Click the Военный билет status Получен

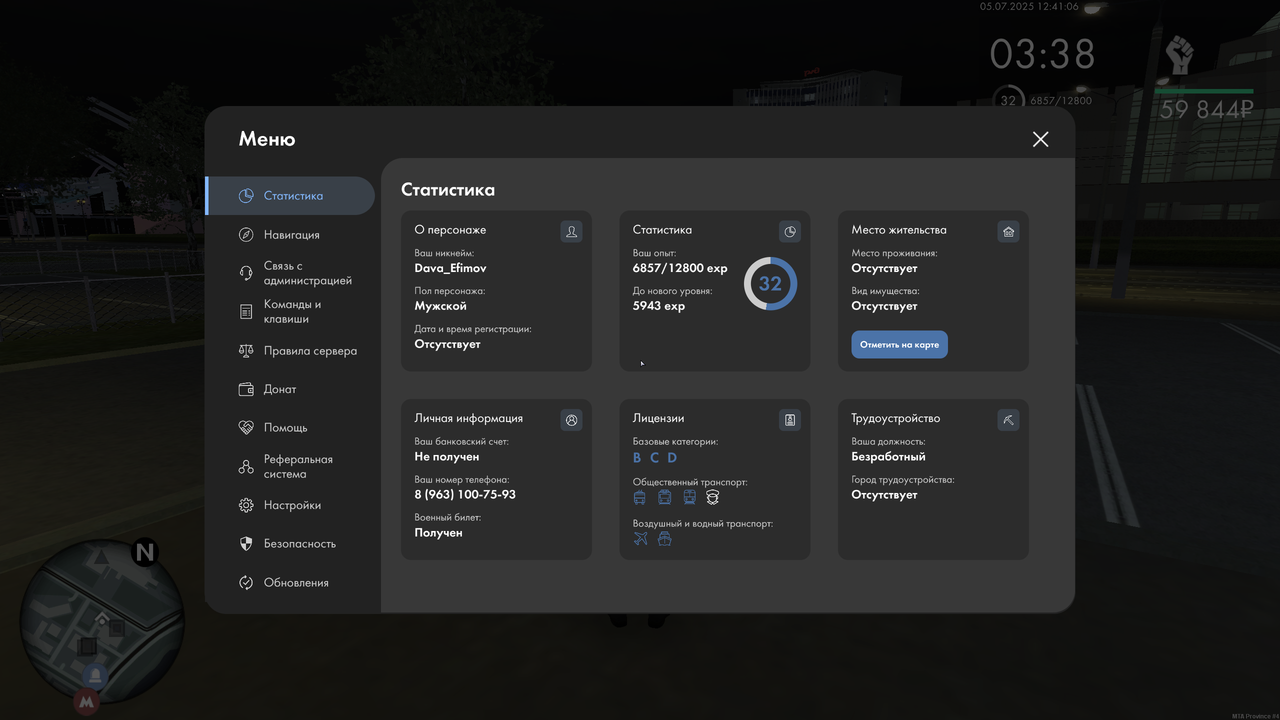439,533
